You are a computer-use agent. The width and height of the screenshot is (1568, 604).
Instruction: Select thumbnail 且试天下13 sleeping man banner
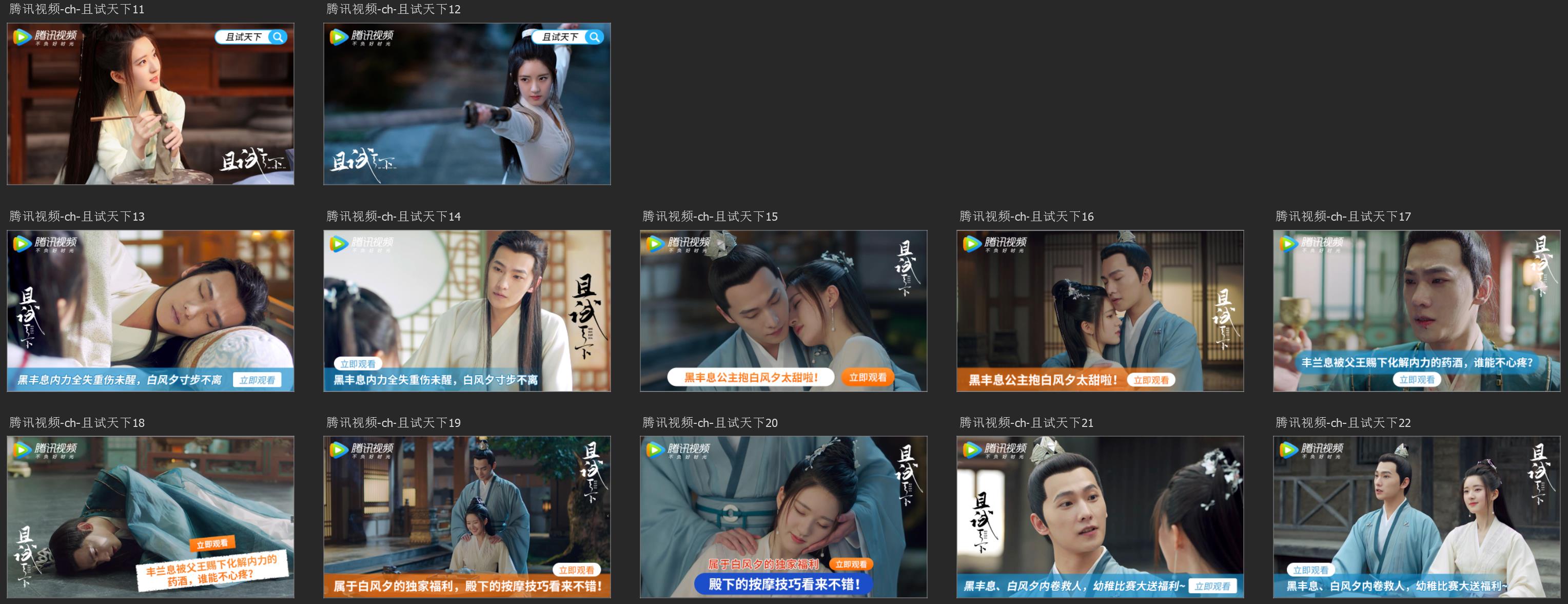click(150, 310)
